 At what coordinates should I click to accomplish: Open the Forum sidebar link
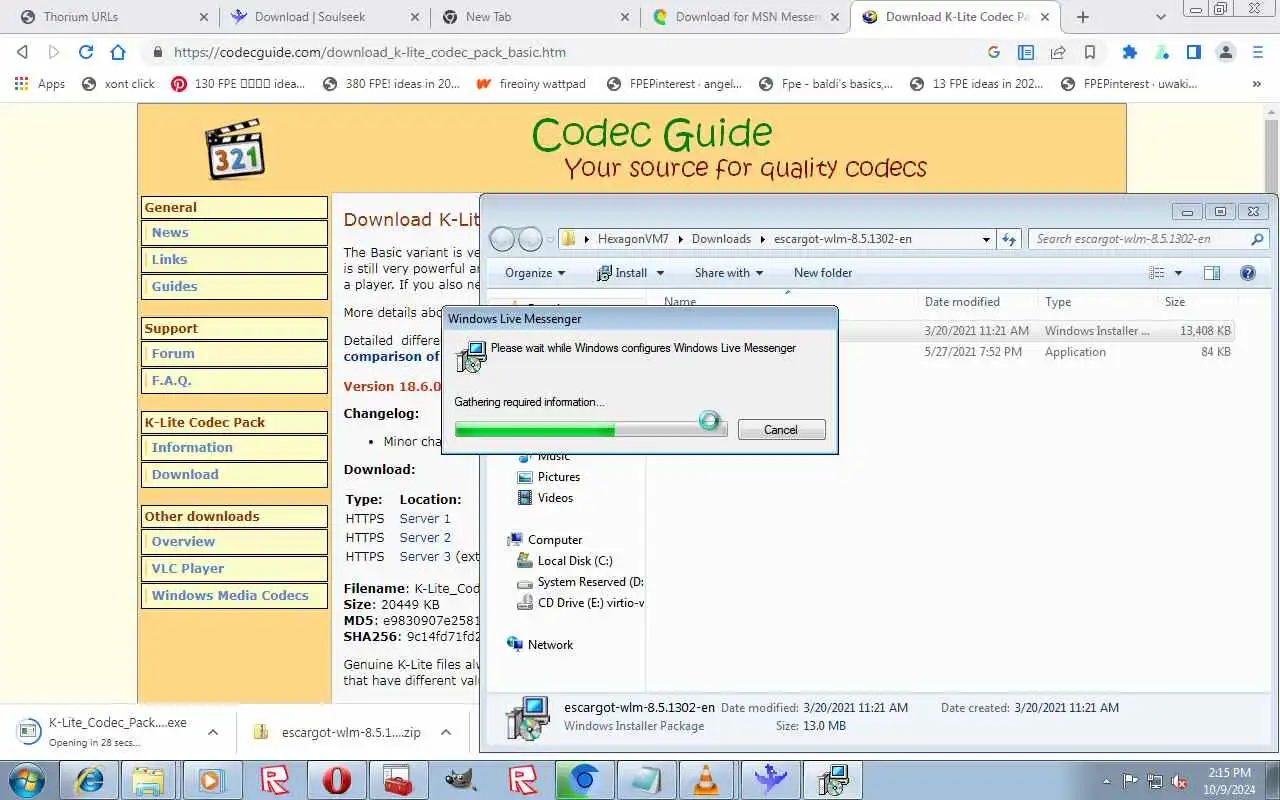pos(173,354)
